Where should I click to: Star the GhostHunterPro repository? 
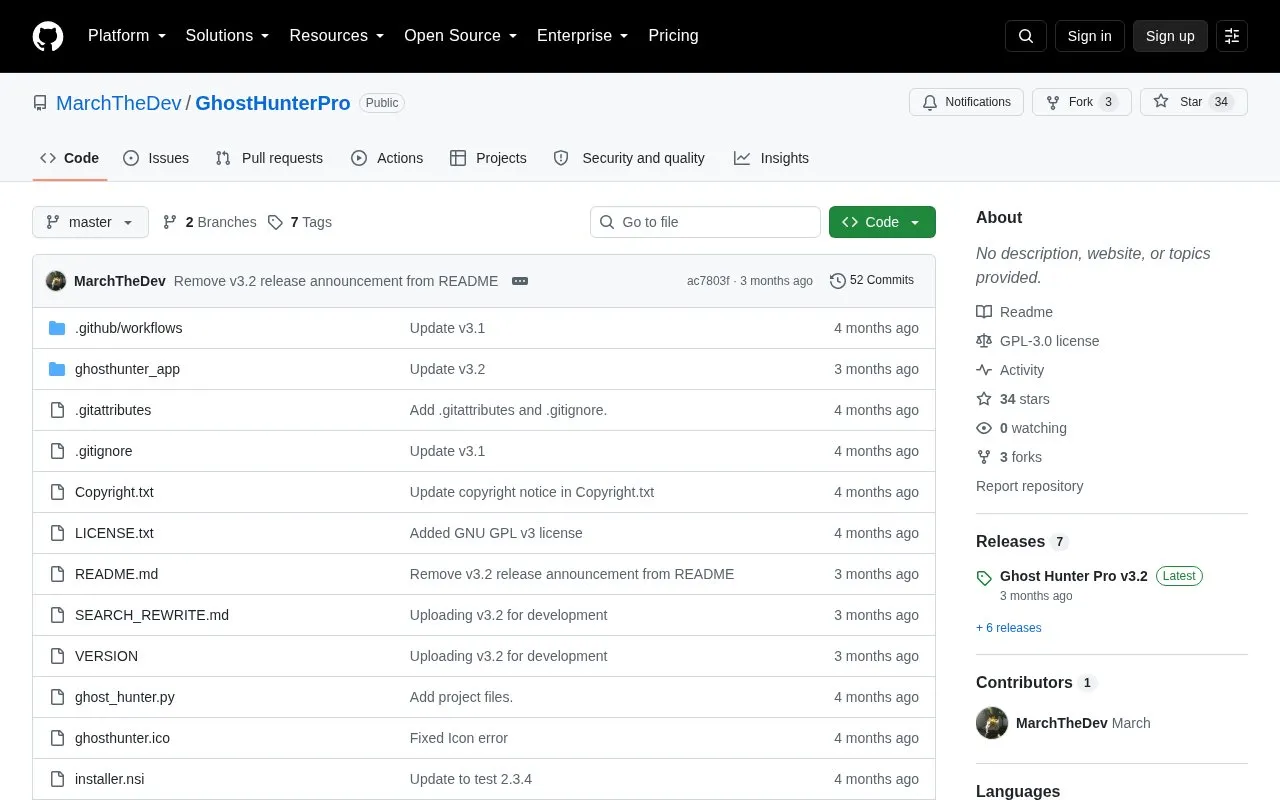coord(1194,102)
